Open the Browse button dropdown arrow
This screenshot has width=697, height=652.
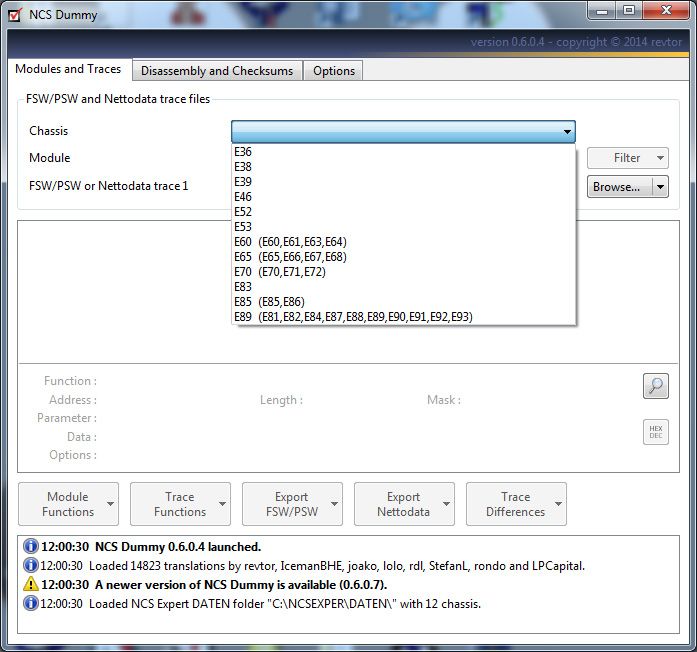click(659, 187)
